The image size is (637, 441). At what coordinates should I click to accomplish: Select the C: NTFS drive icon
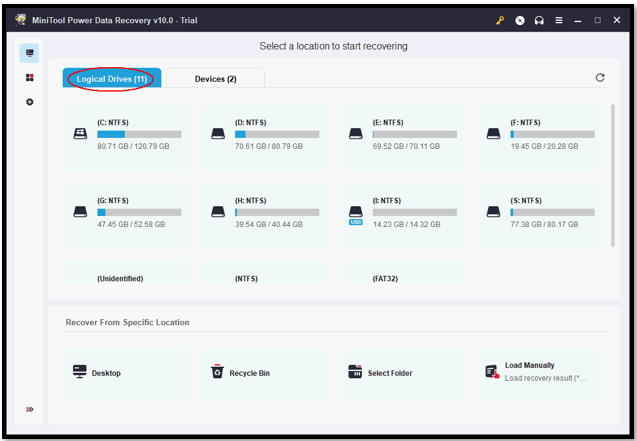pyautogui.click(x=80, y=134)
